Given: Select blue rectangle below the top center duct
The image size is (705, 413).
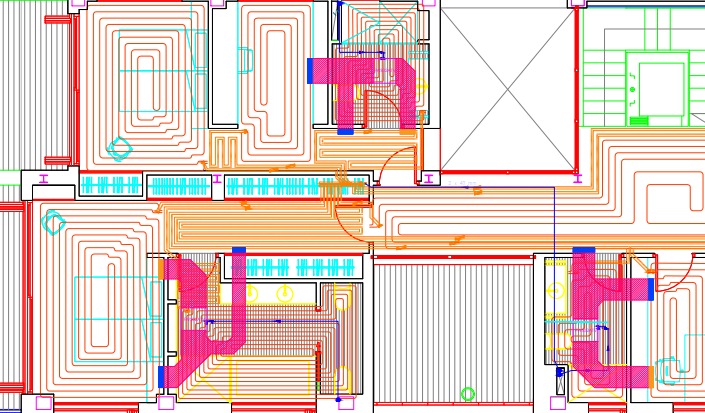Looking at the screenshot, I should [x=345, y=131].
